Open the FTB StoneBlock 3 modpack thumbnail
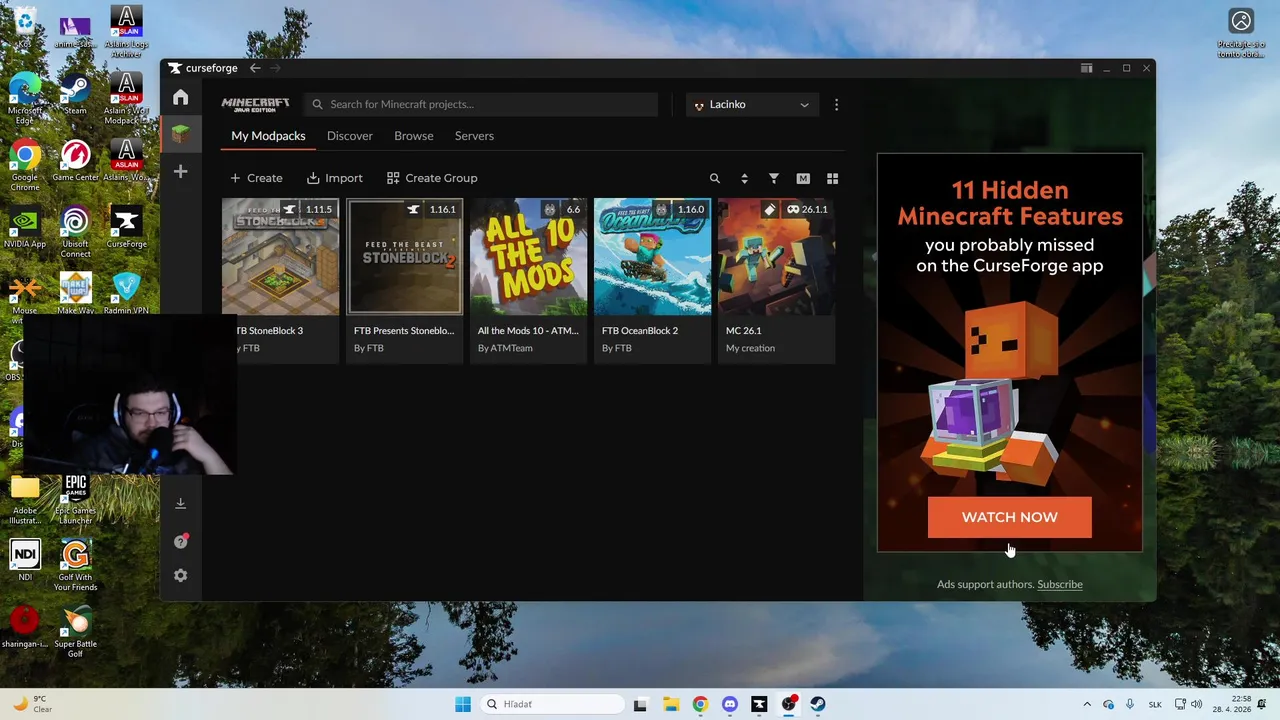This screenshot has height=720, width=1280. [x=280, y=257]
